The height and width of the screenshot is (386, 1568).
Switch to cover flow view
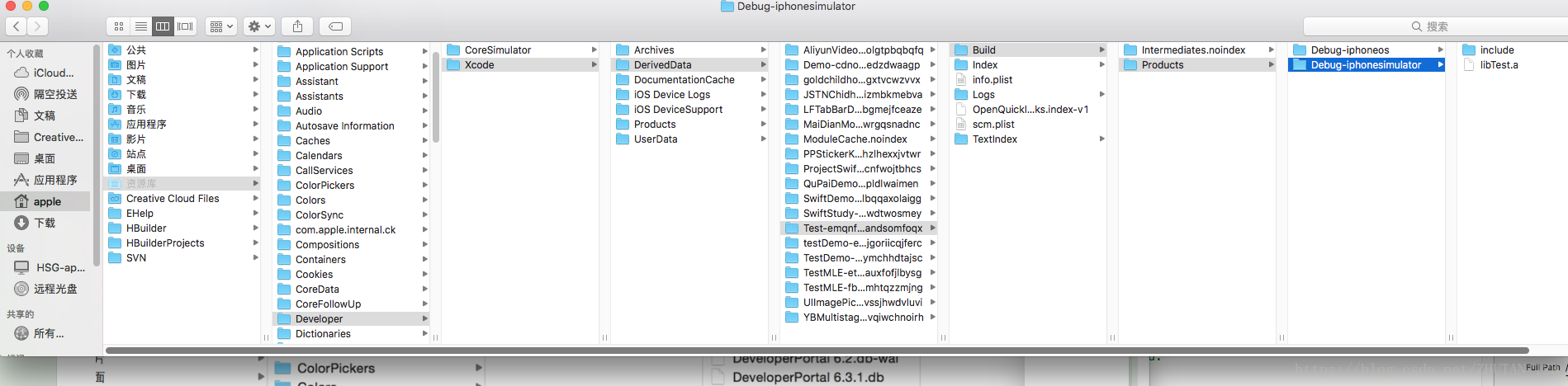coord(185,26)
